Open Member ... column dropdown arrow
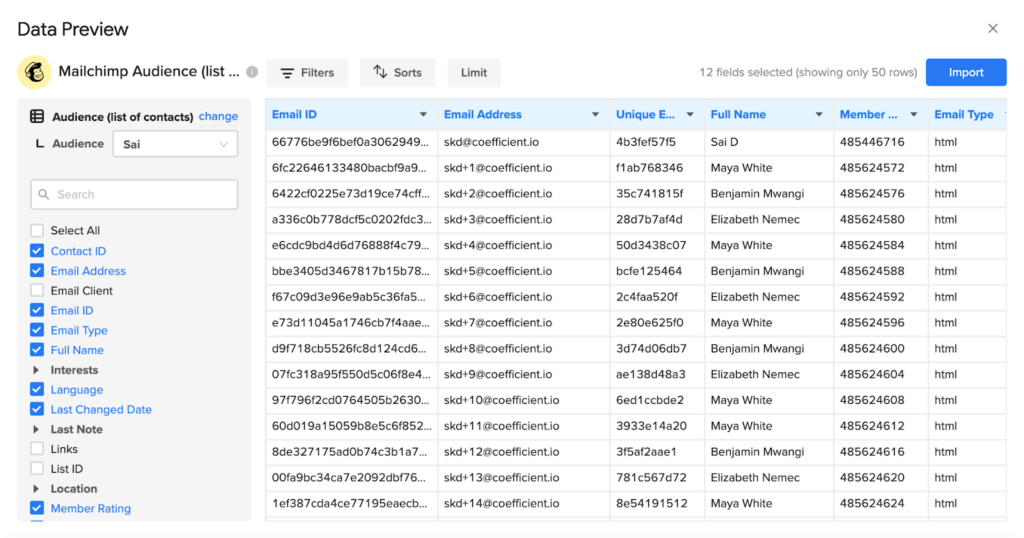The image size is (1024, 538). pos(914,115)
